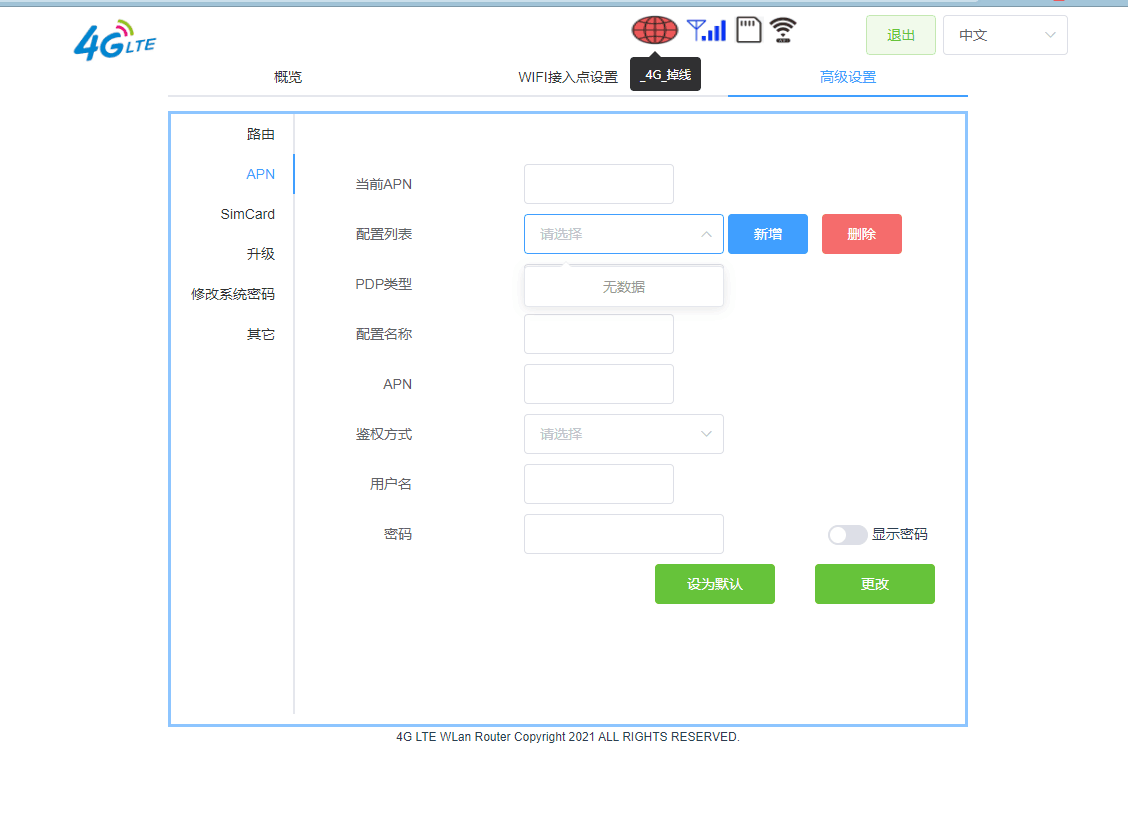Screen dimensions: 1128x817
Task: Click the 新增 button
Action: (x=767, y=234)
